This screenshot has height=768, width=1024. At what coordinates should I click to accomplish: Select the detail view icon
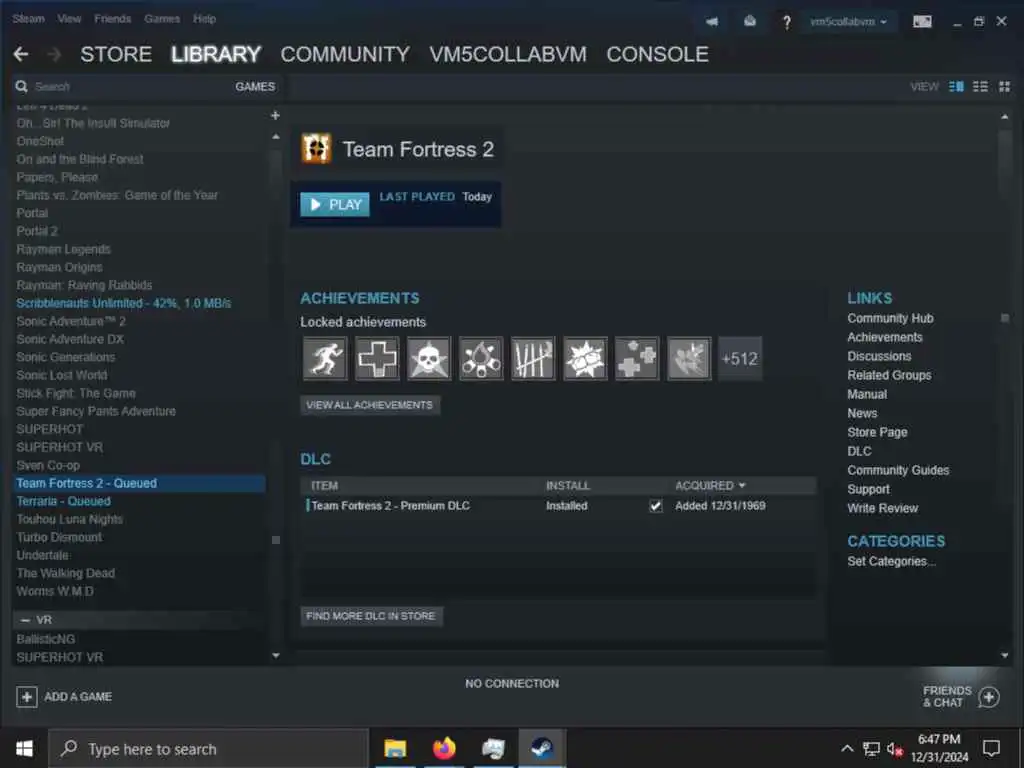pos(956,86)
